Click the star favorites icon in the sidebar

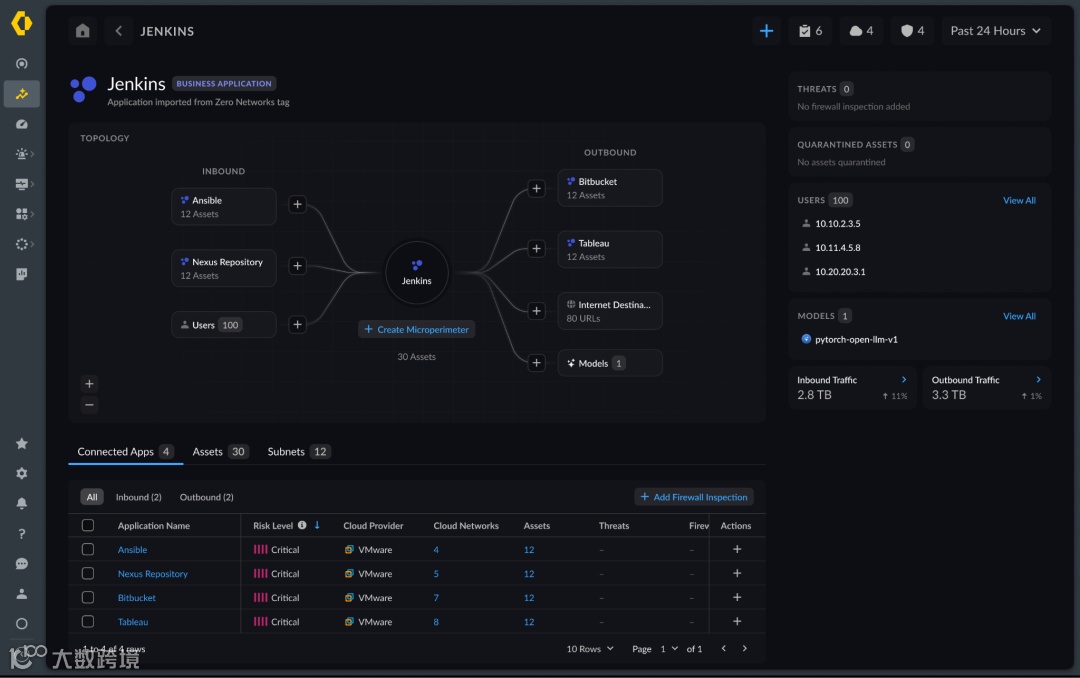[21, 443]
